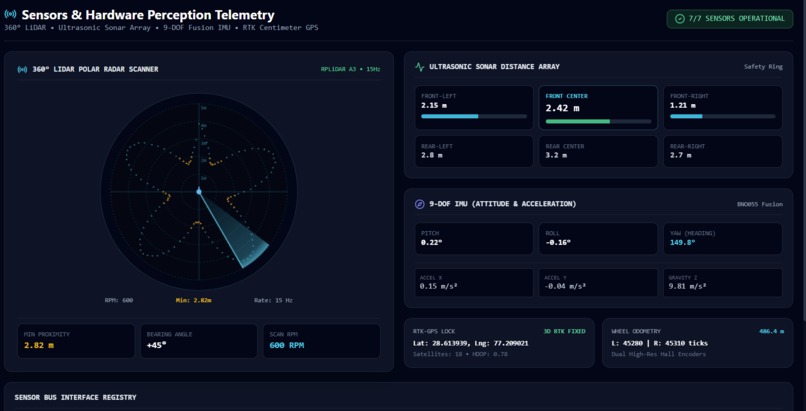
Task: Click the Rate: 15 Hz caption
Action: click(x=273, y=301)
